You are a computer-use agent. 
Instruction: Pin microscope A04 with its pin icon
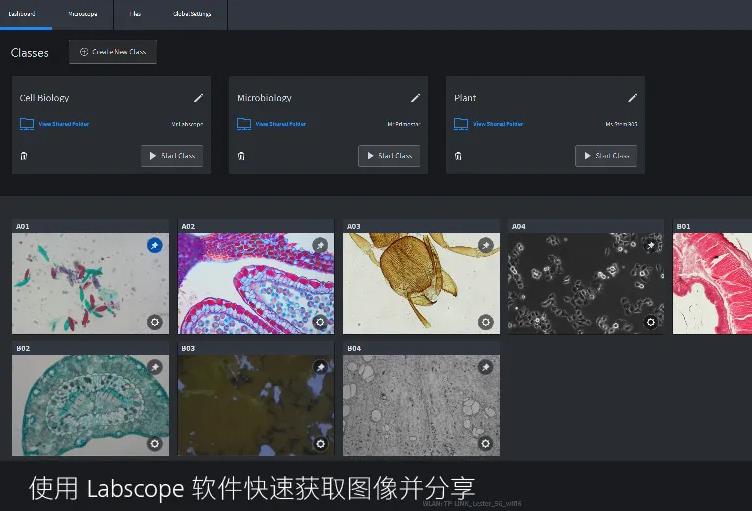[x=650, y=245]
